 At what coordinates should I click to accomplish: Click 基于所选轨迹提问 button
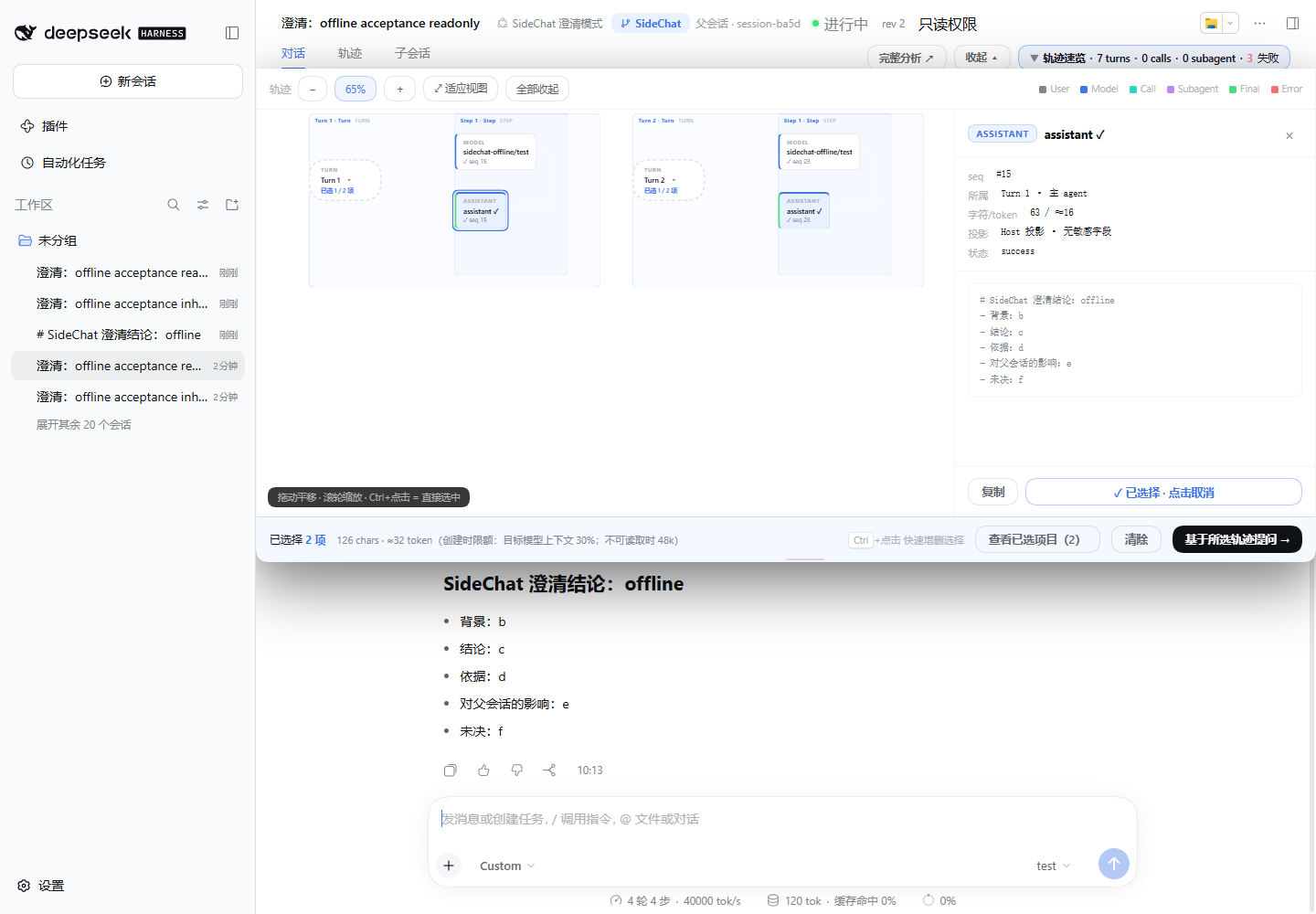pyautogui.click(x=1237, y=539)
